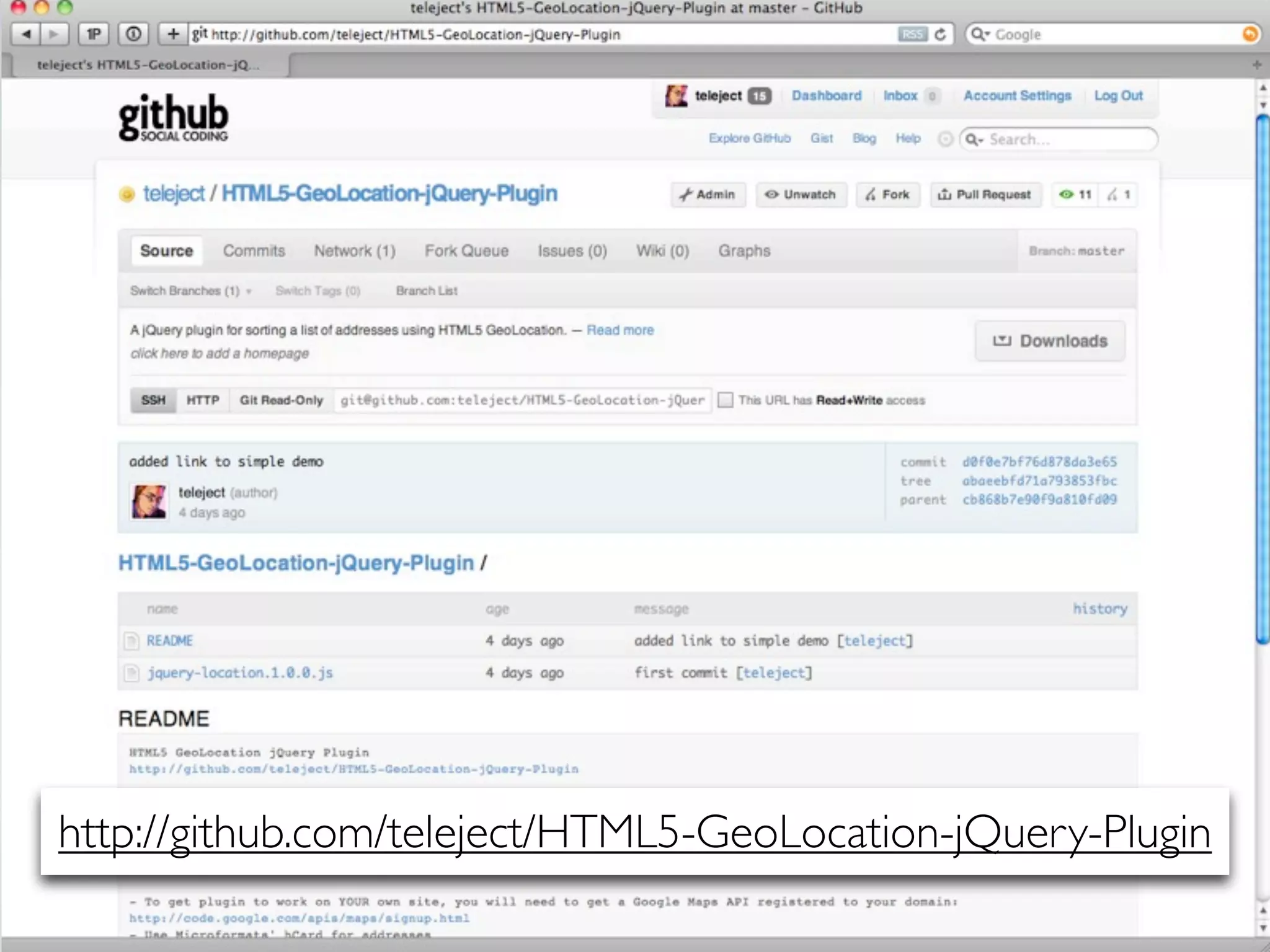Image resolution: width=1270 pixels, height=952 pixels.
Task: View the 11 watchers count
Action: pos(1075,195)
